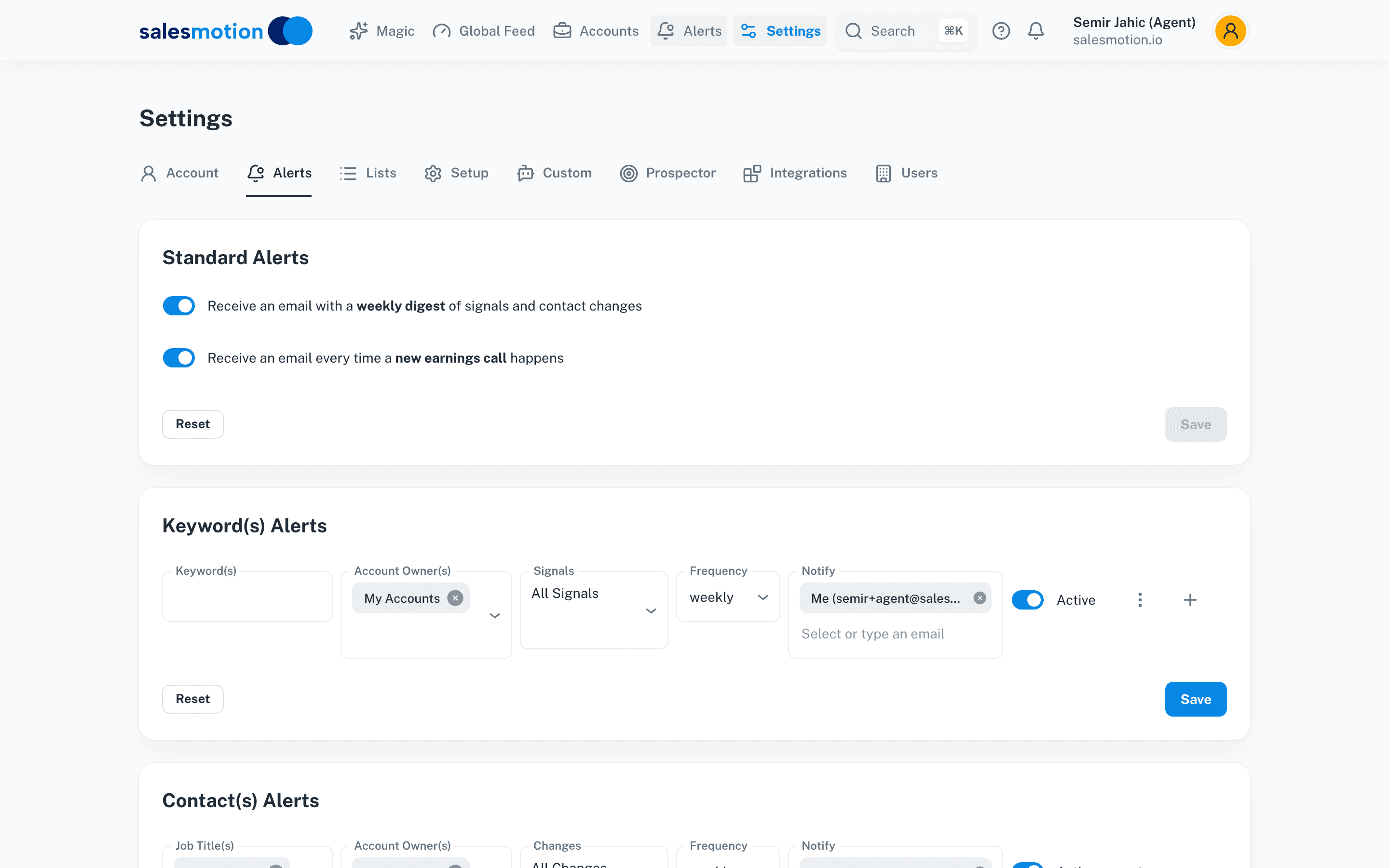The image size is (1389, 868).
Task: Toggle the Active switch in Keyword Alerts
Action: click(1027, 600)
